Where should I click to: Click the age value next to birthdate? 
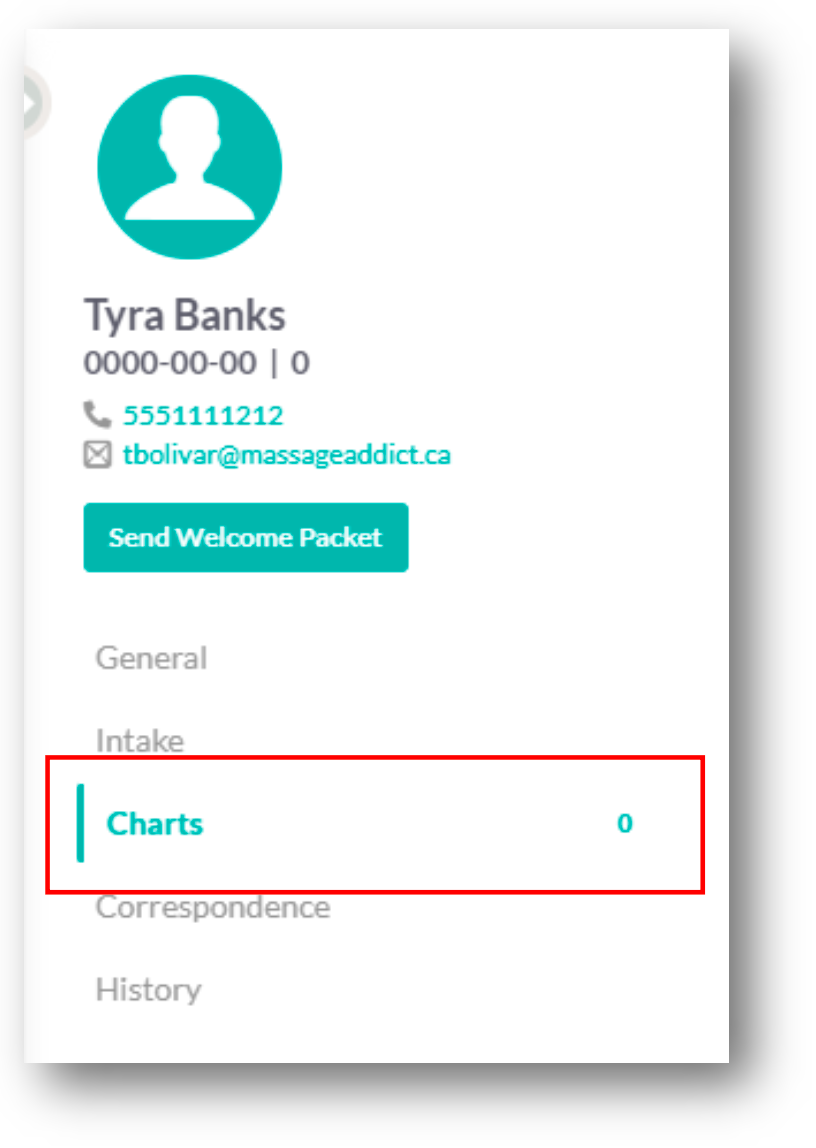point(300,363)
